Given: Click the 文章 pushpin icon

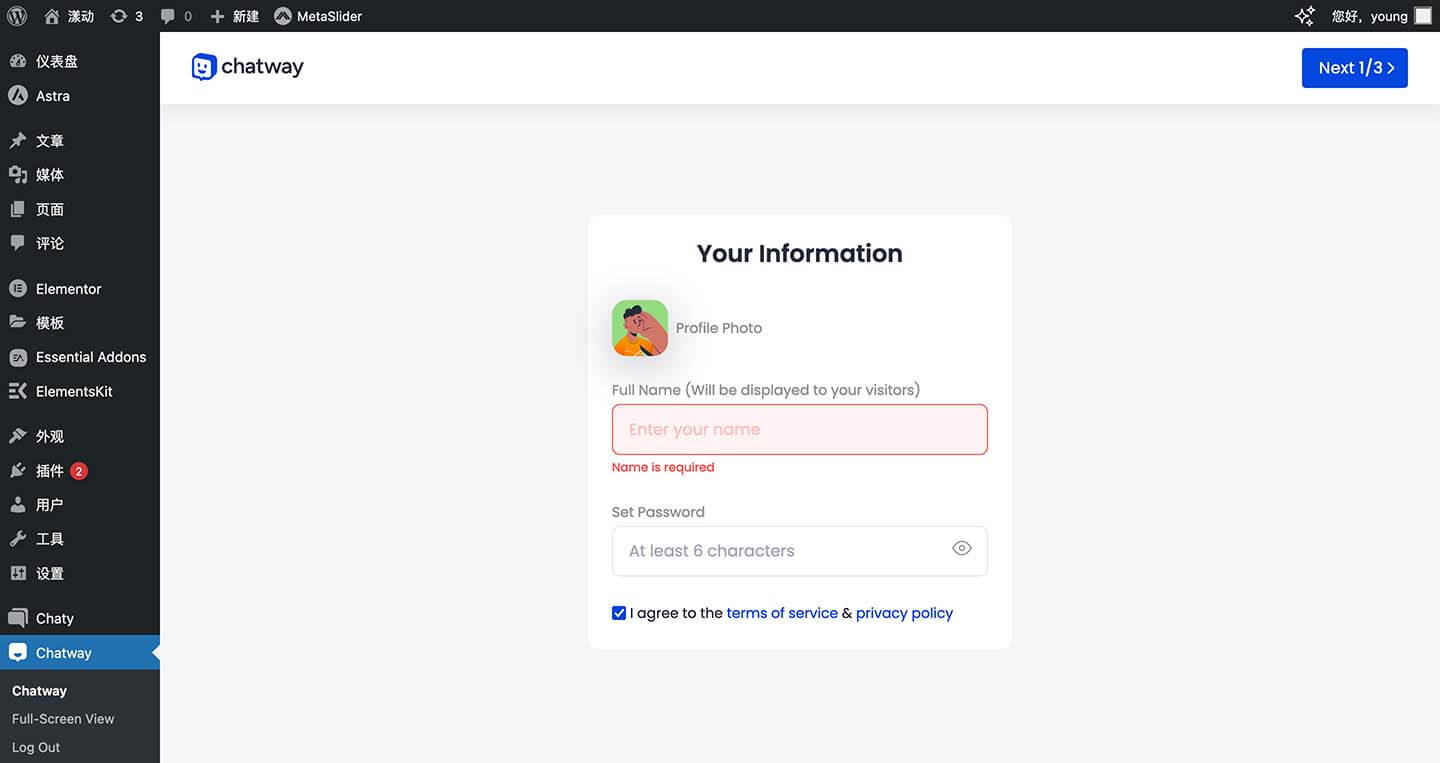Looking at the screenshot, I should [17, 141].
